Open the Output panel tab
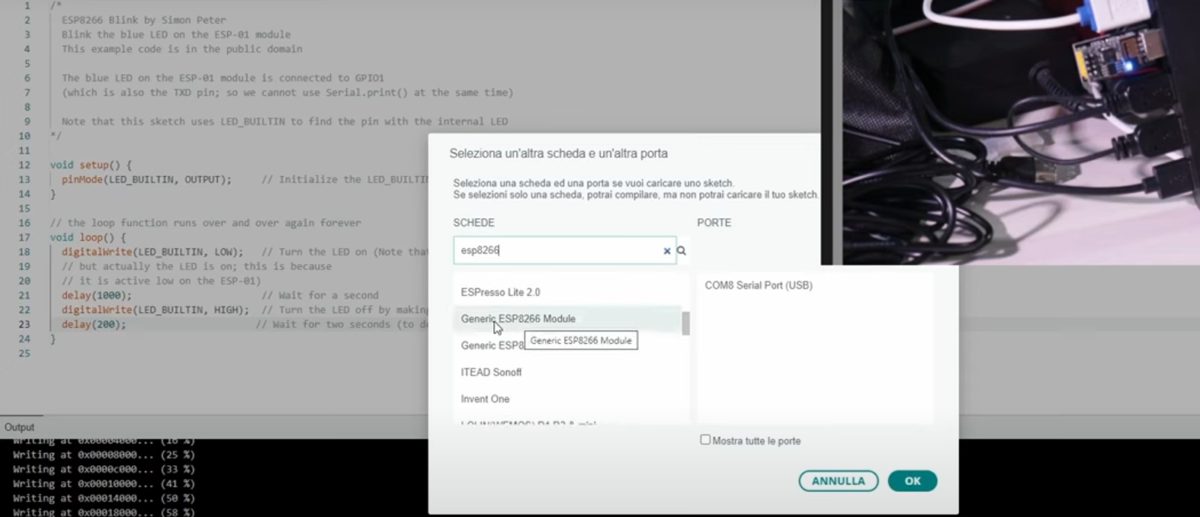Screen dimensions: 1200x517 19,427
